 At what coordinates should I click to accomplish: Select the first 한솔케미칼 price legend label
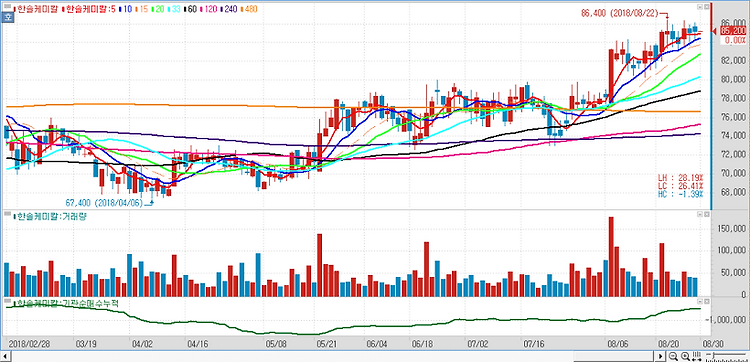[37, 9]
